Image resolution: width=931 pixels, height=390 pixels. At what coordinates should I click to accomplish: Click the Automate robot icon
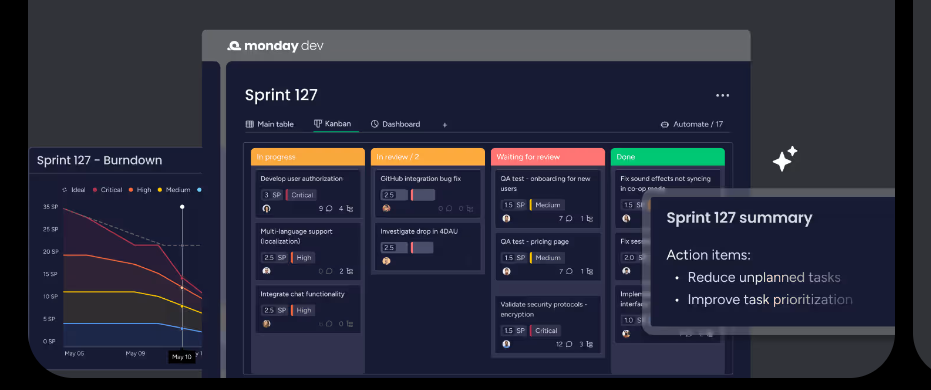pos(664,125)
